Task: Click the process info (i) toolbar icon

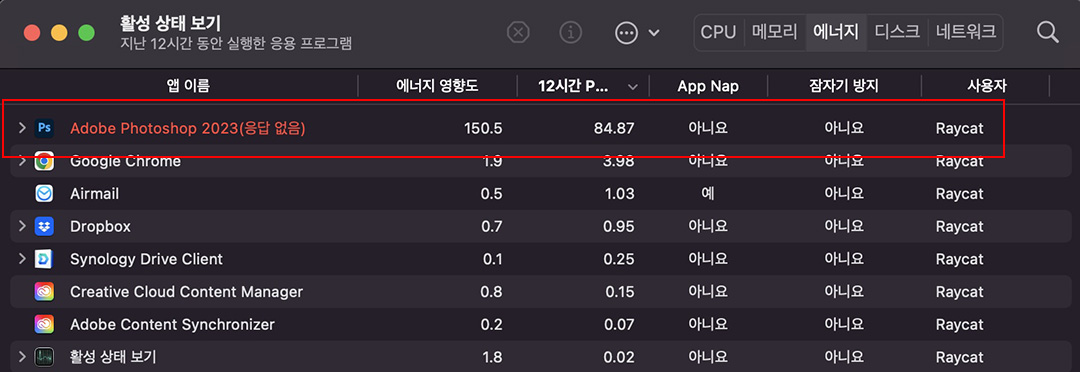Action: [x=571, y=32]
